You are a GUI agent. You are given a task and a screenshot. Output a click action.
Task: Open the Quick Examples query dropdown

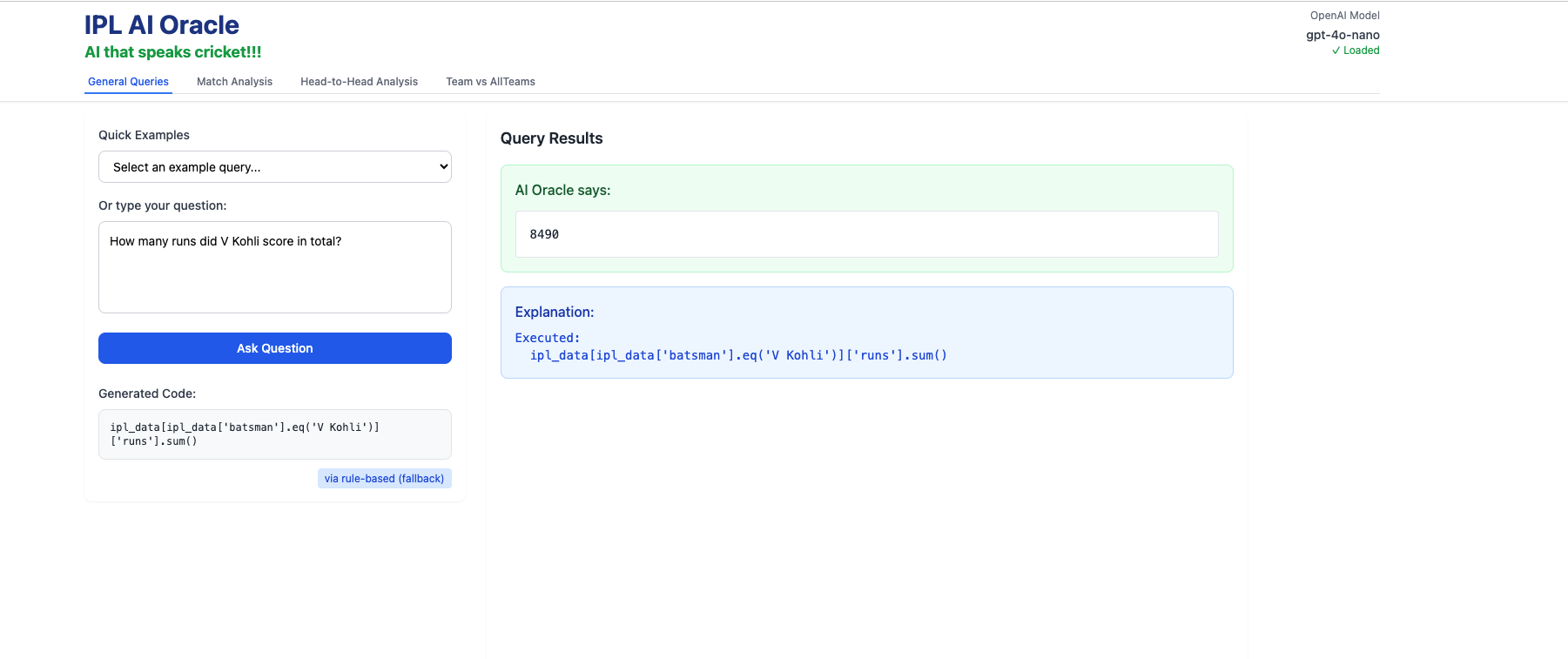point(274,167)
